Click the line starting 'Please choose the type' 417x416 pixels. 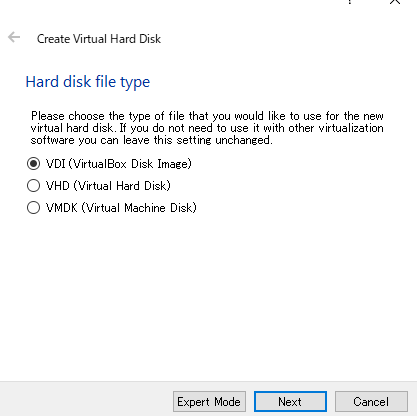pyautogui.click(x=207, y=116)
